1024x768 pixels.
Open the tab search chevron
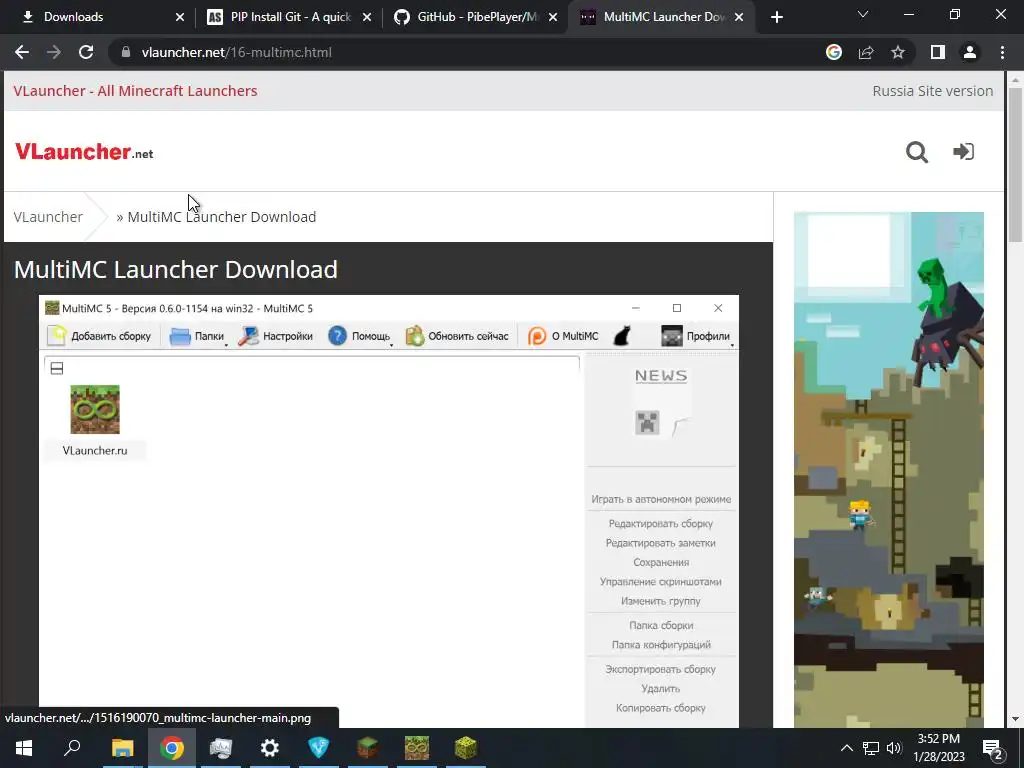[x=863, y=14]
